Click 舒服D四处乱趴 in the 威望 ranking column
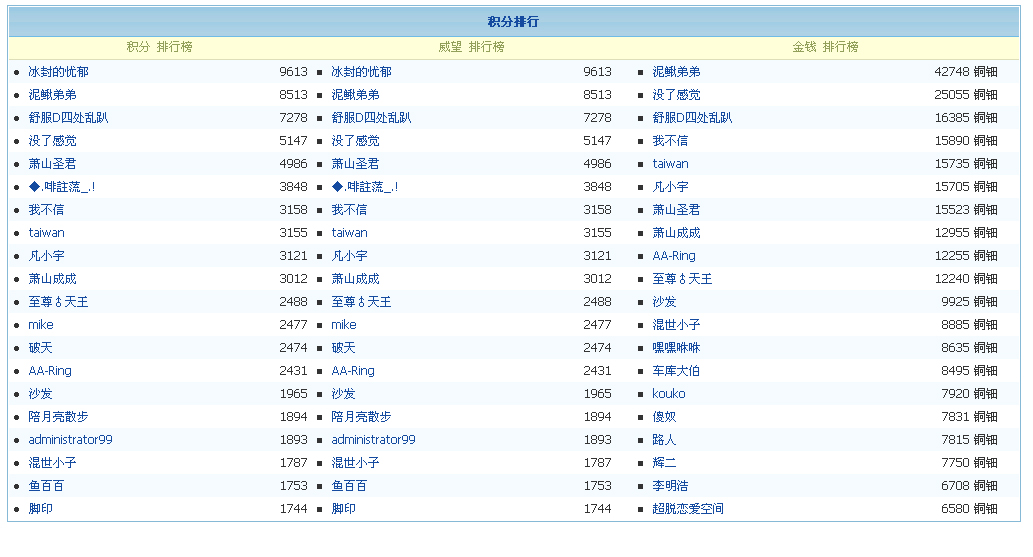Image resolution: width=1033 pixels, height=557 pixels. 371,118
